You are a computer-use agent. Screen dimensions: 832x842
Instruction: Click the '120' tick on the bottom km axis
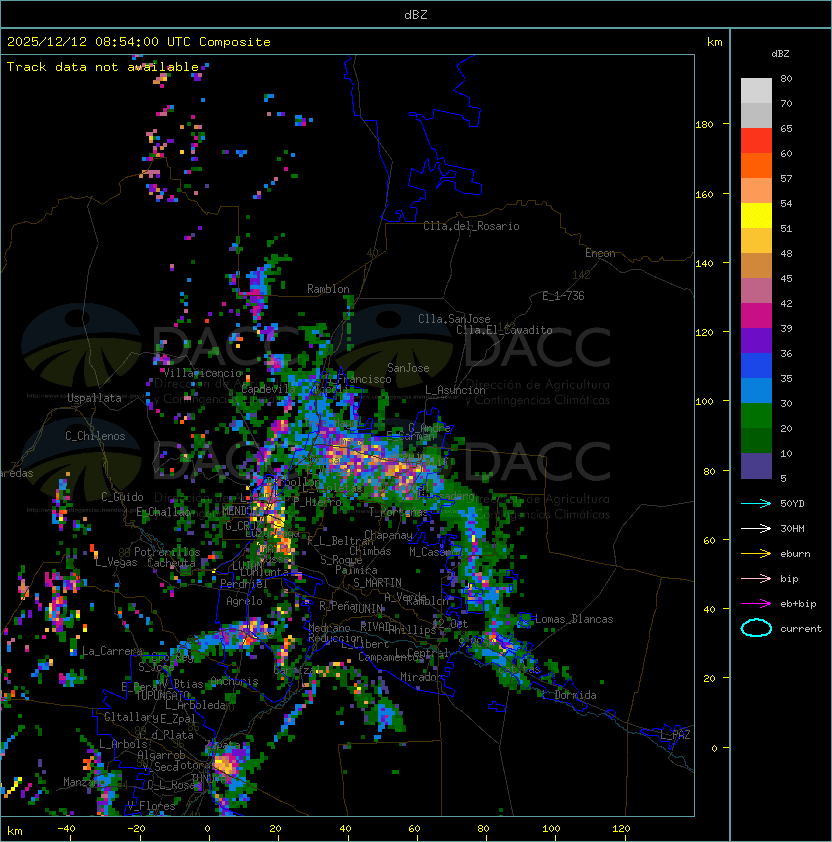(x=621, y=829)
